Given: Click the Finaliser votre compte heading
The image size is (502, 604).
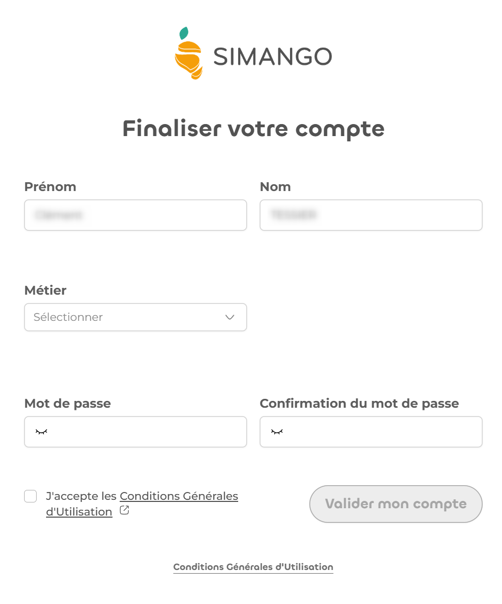Looking at the screenshot, I should coord(253,129).
